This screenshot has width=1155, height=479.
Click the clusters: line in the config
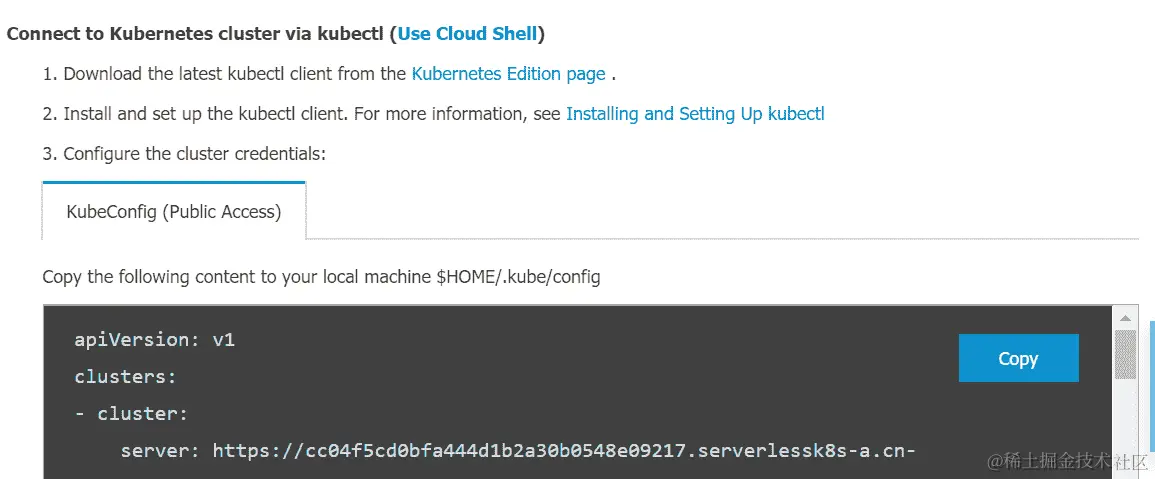coord(125,377)
